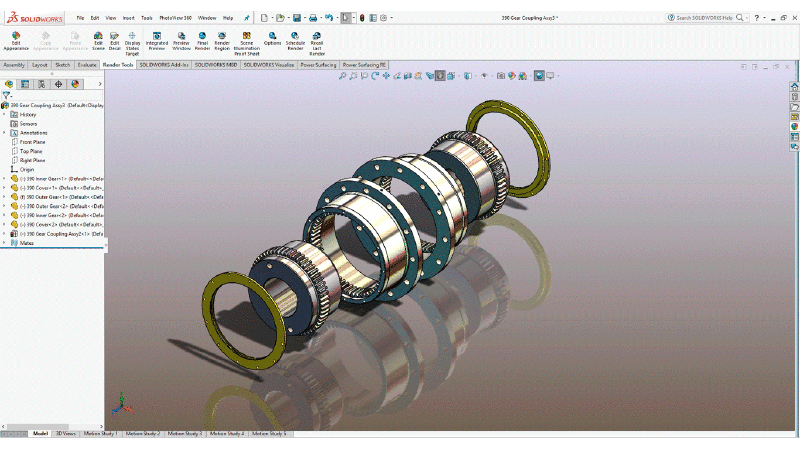This screenshot has width=800, height=450.
Task: Open the Edit Scene tool
Action: (98, 41)
